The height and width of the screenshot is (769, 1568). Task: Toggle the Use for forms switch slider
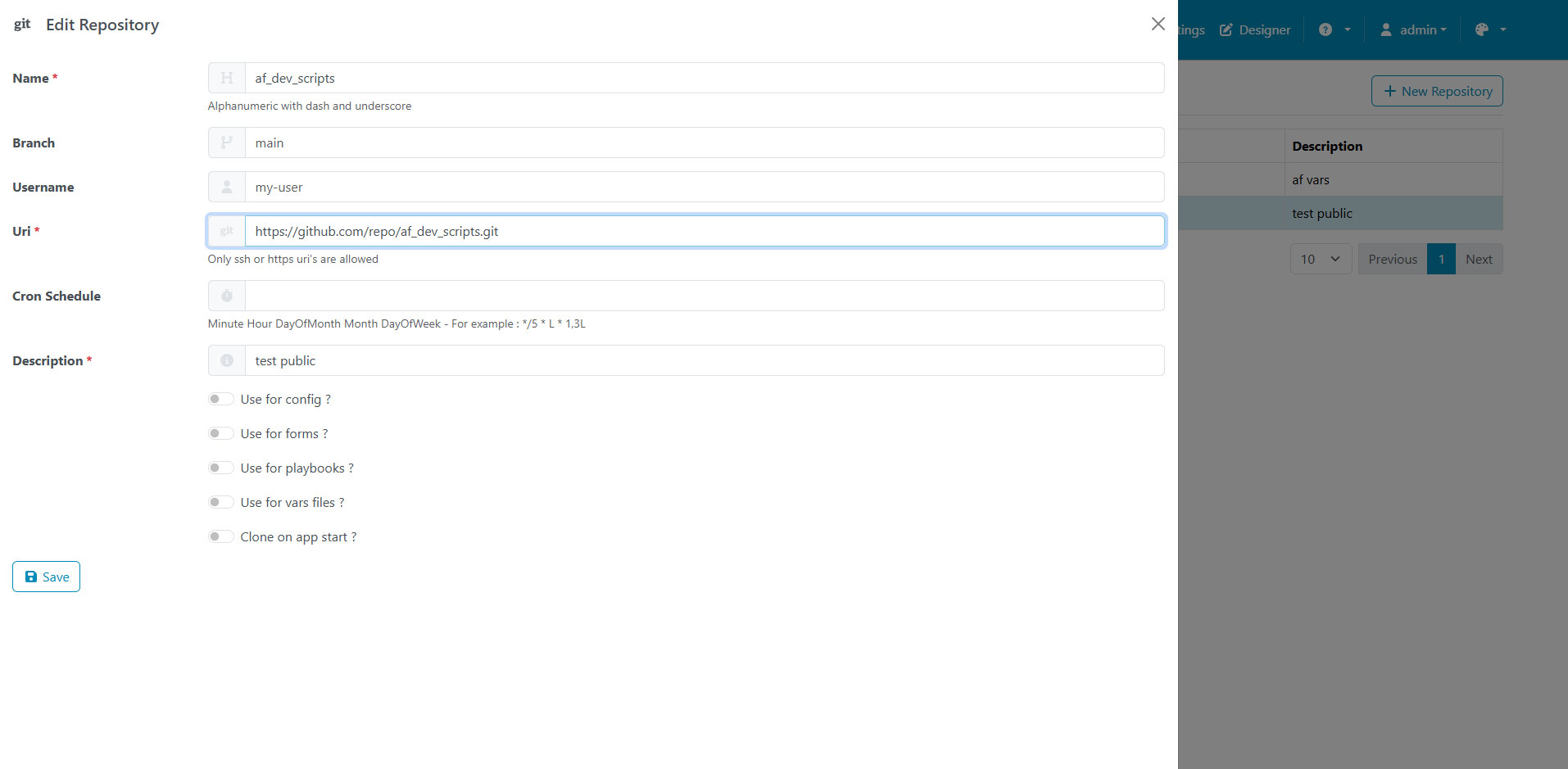(220, 433)
